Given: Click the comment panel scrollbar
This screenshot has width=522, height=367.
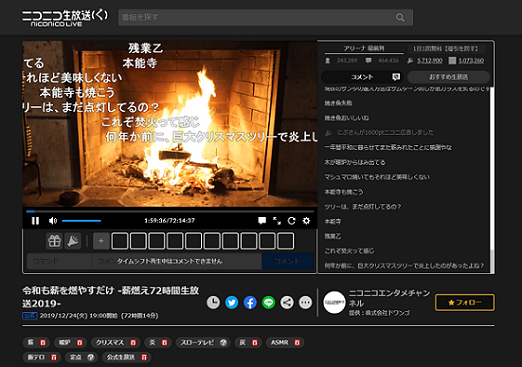Looking at the screenshot, I should pyautogui.click(x=492, y=180).
